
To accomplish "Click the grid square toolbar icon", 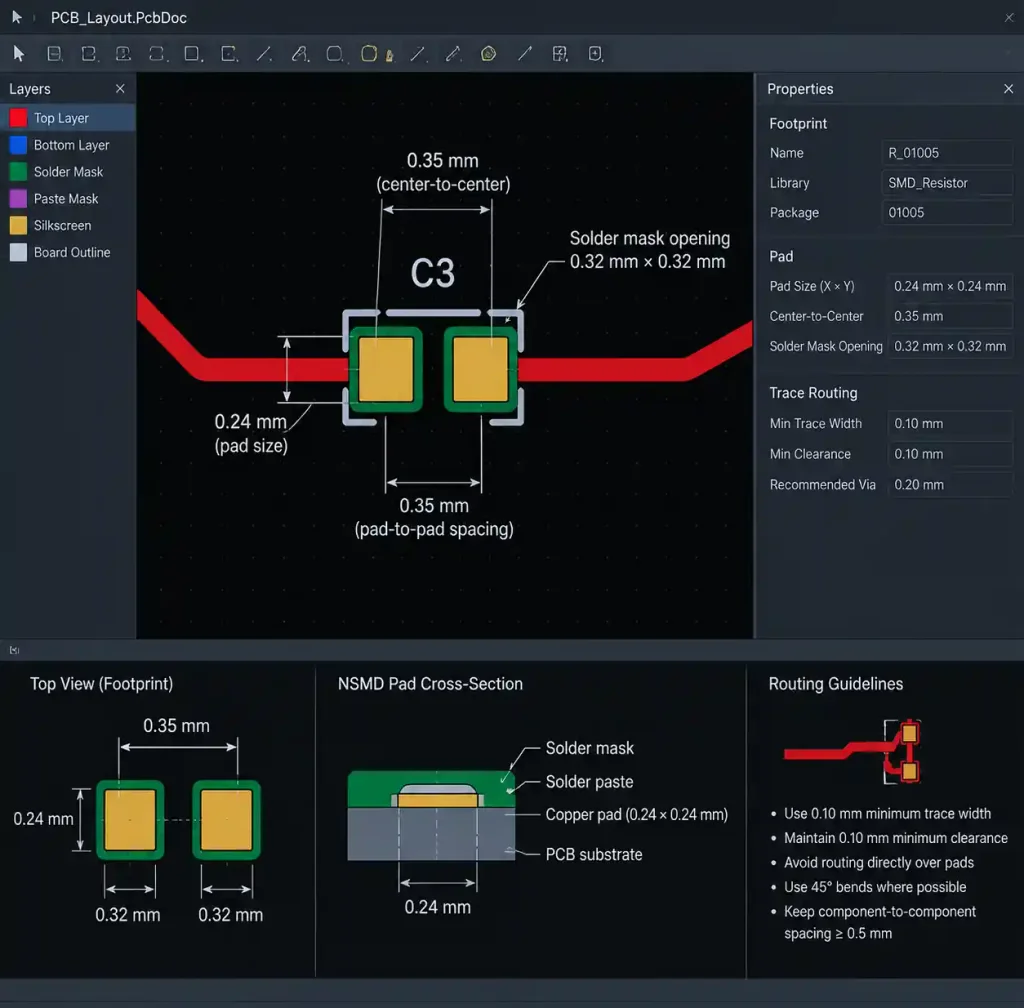I will click(560, 54).
